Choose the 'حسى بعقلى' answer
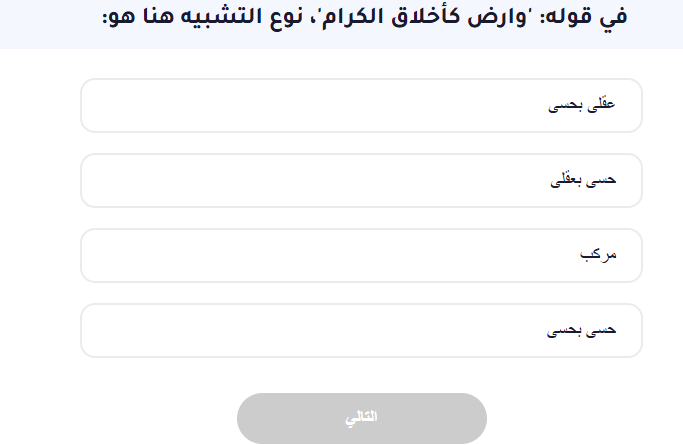Viewport: 683px width, 445px height. coord(361,180)
